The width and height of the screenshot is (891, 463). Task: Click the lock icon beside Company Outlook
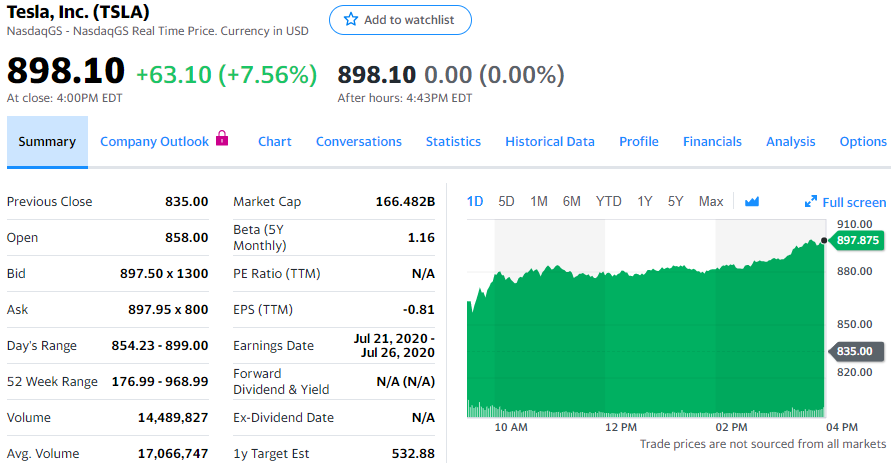(222, 139)
